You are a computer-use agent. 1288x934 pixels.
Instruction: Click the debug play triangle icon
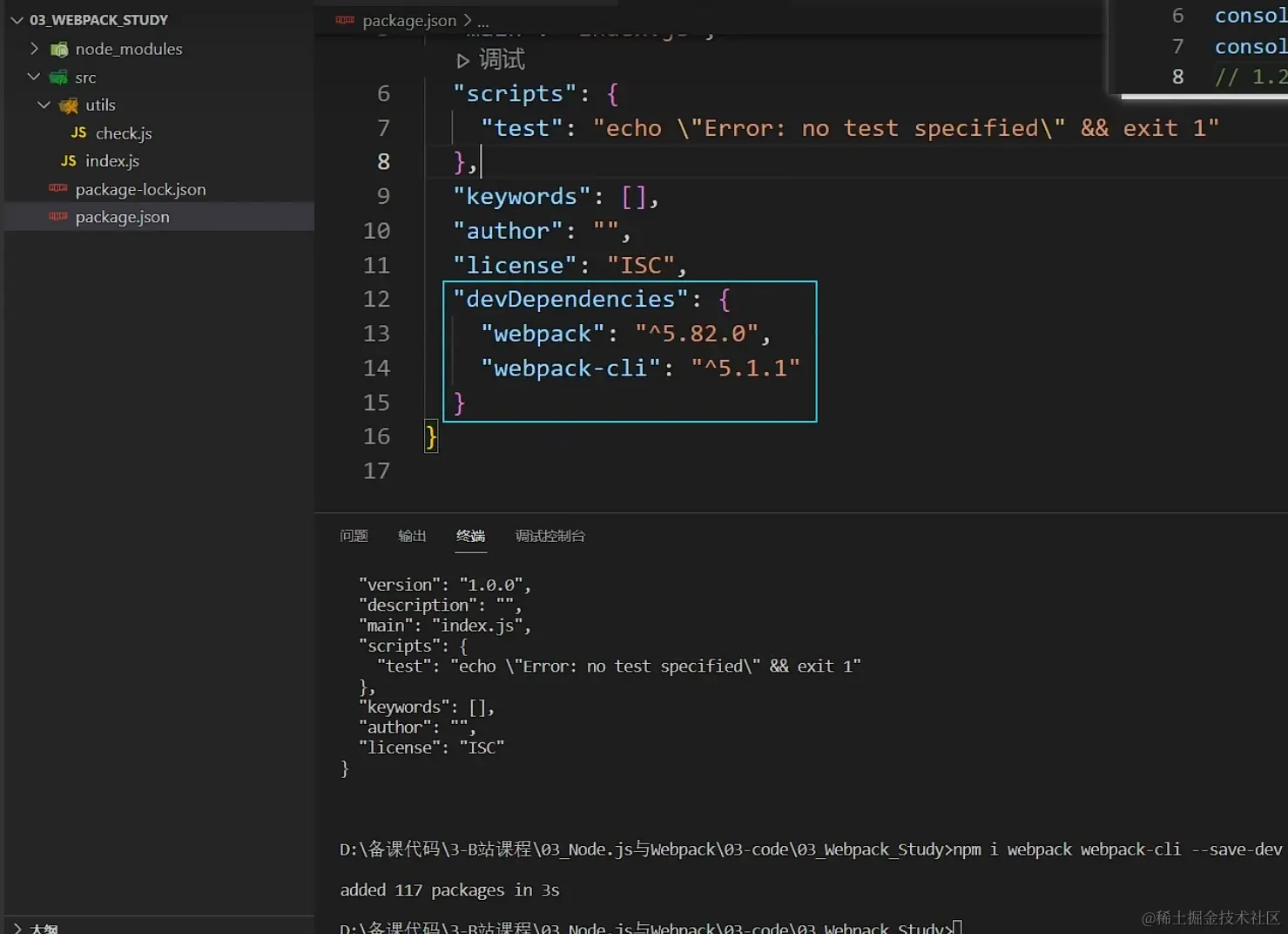[x=463, y=60]
